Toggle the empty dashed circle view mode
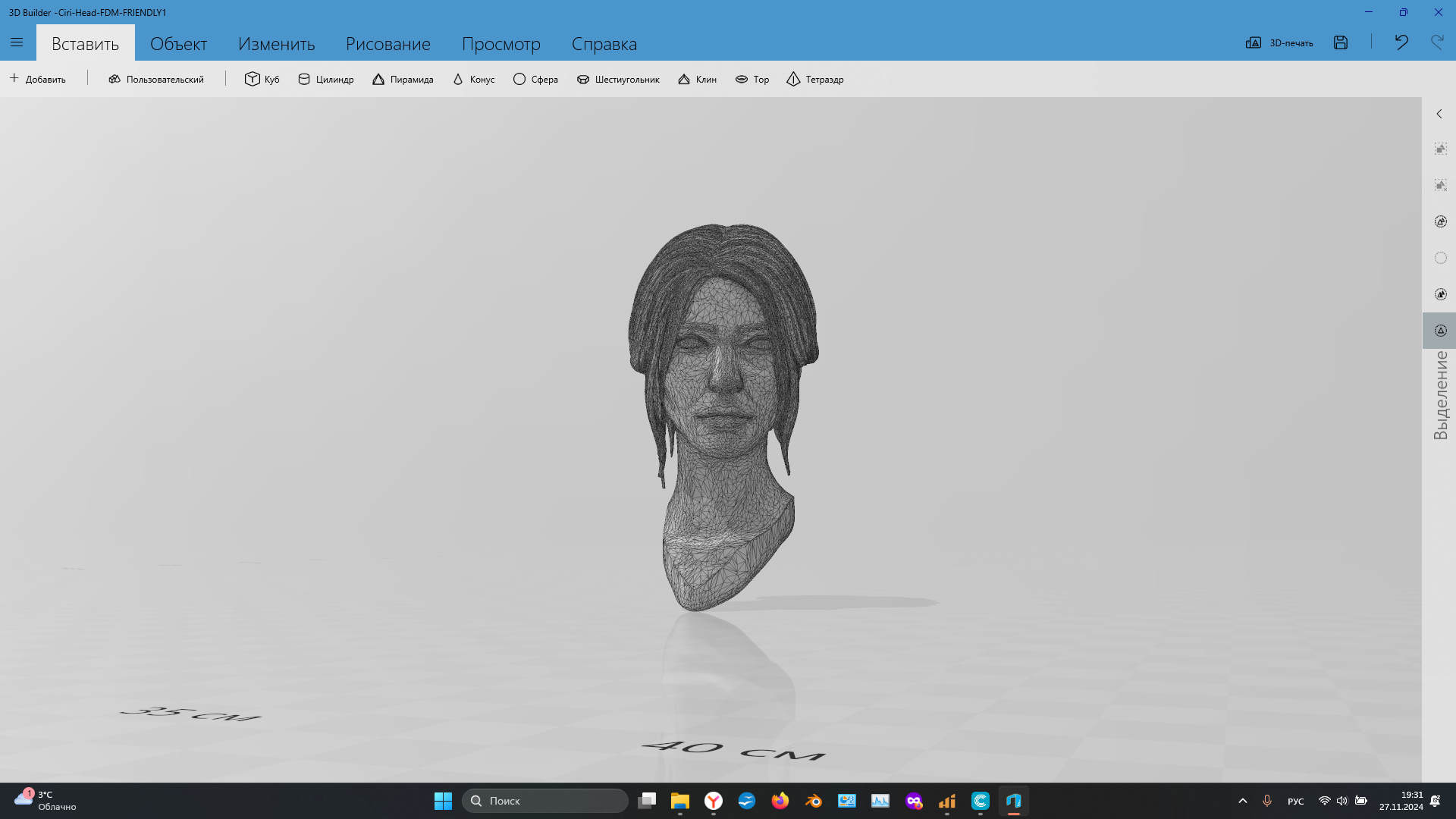The height and width of the screenshot is (819, 1456). pyautogui.click(x=1440, y=258)
